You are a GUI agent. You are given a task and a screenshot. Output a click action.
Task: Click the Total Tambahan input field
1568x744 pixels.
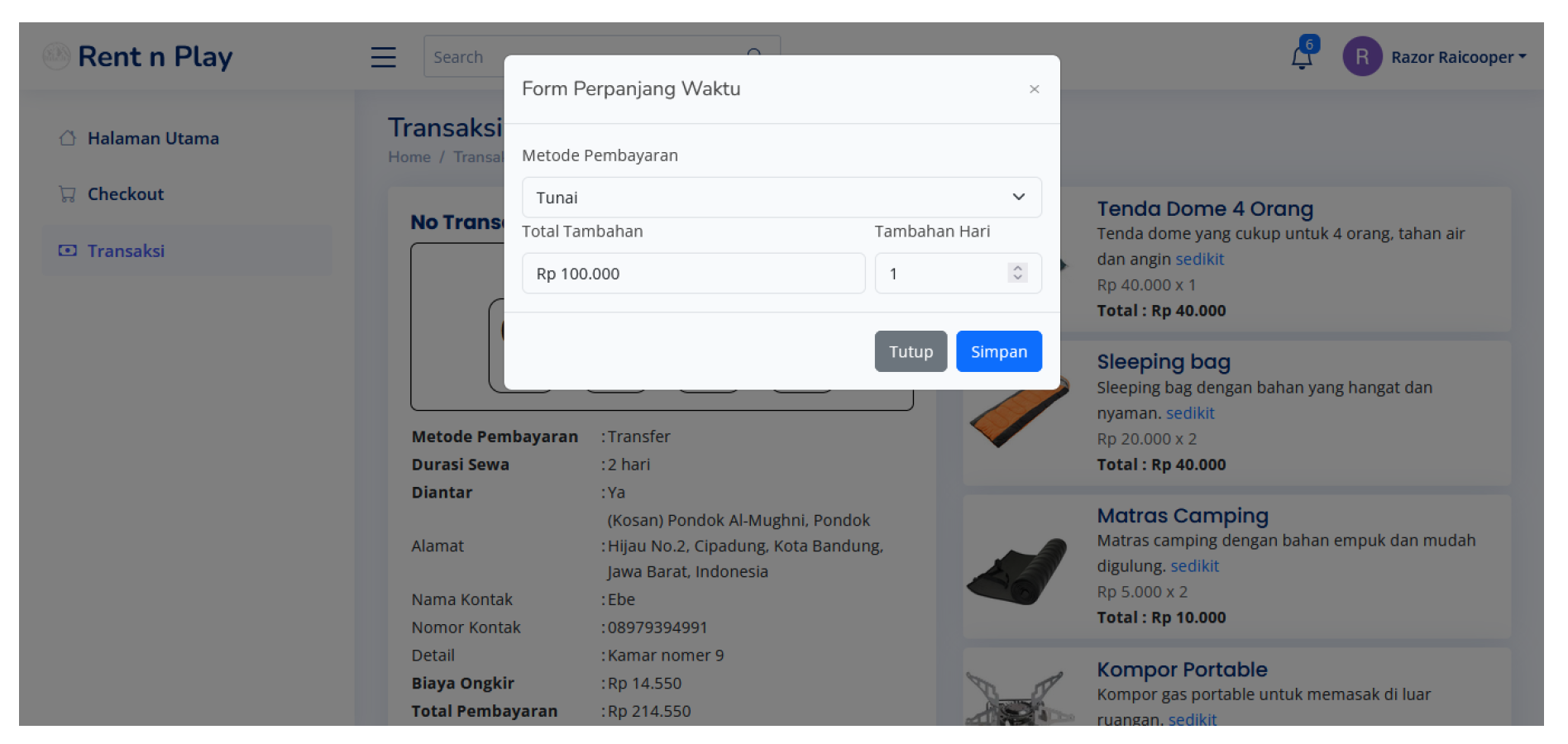(693, 273)
